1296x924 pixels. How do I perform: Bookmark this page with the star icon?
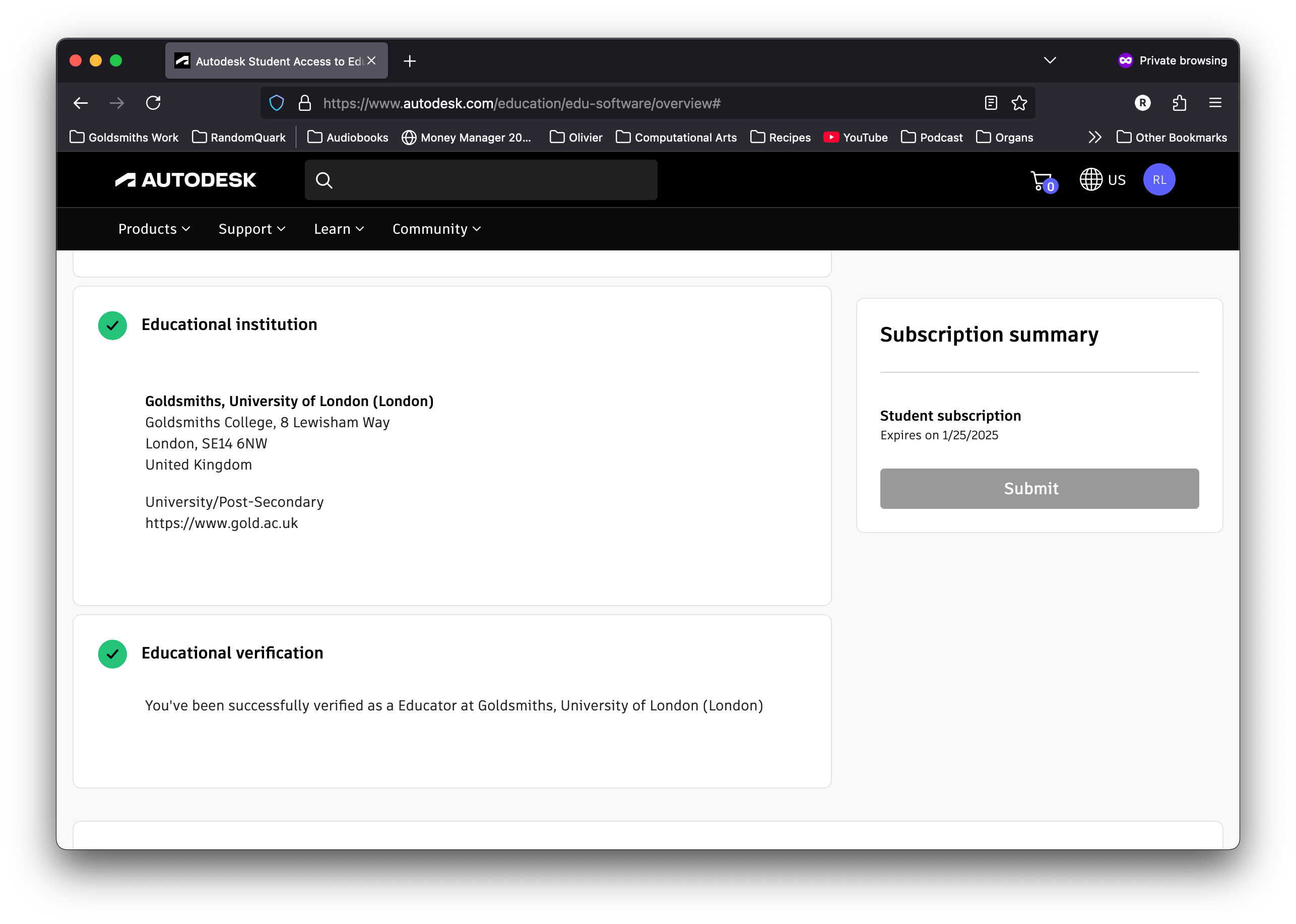[1019, 103]
